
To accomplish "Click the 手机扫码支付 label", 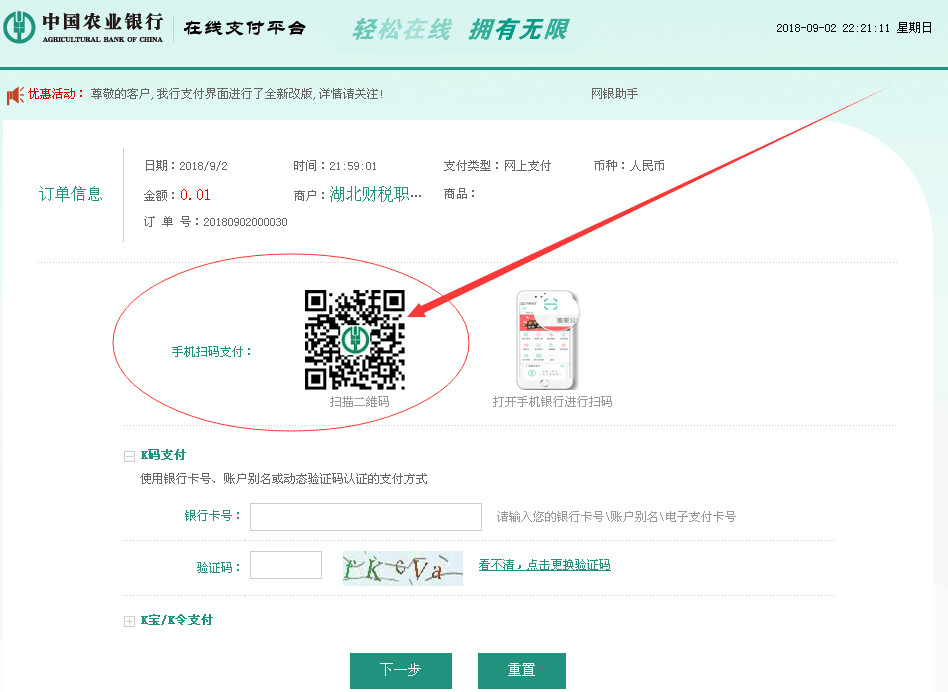I will coord(212,352).
